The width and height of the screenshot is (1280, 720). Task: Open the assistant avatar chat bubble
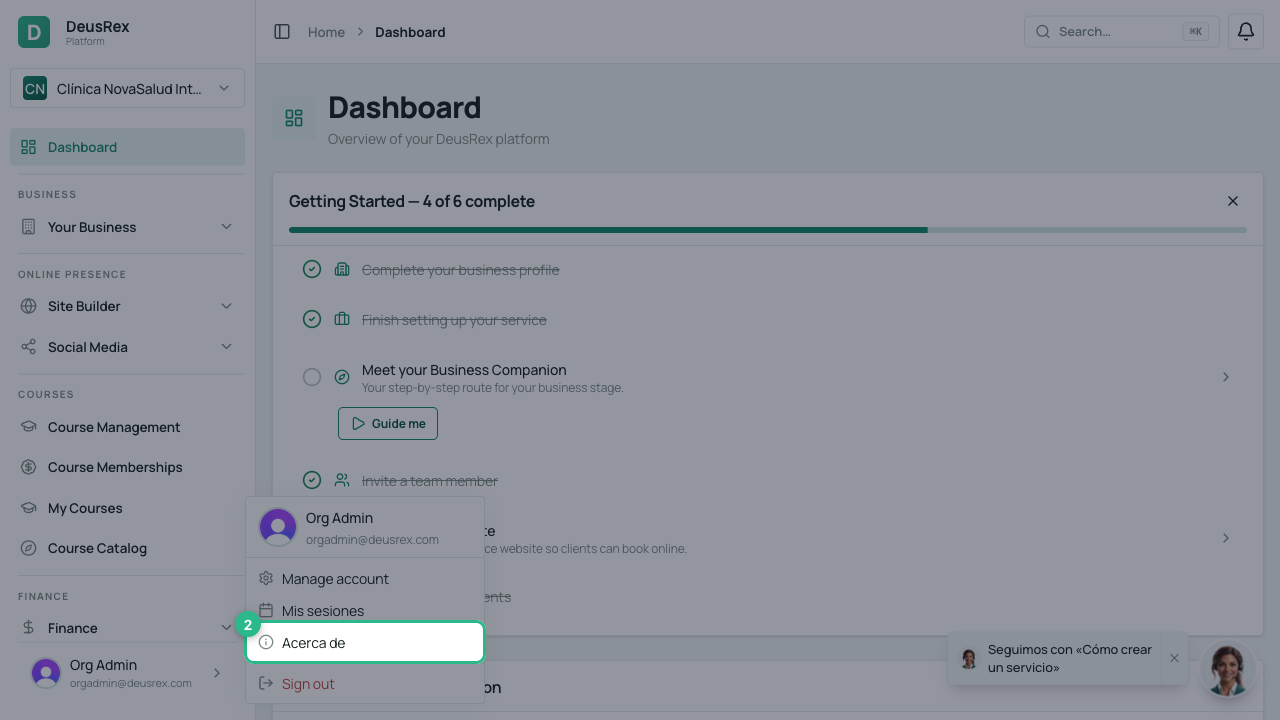(x=1228, y=668)
